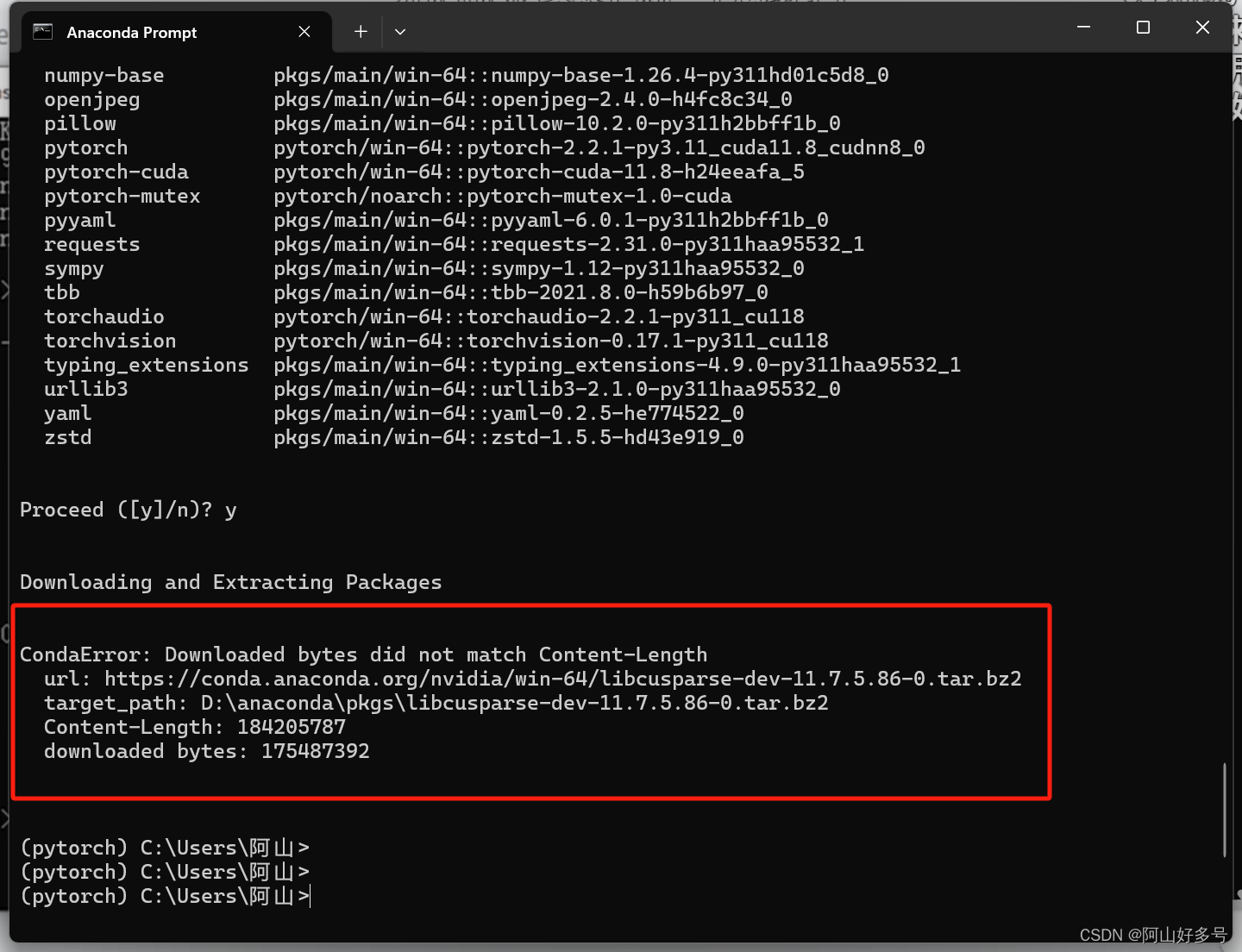The image size is (1242, 952).
Task: Click the target_path line
Action: click(x=436, y=703)
